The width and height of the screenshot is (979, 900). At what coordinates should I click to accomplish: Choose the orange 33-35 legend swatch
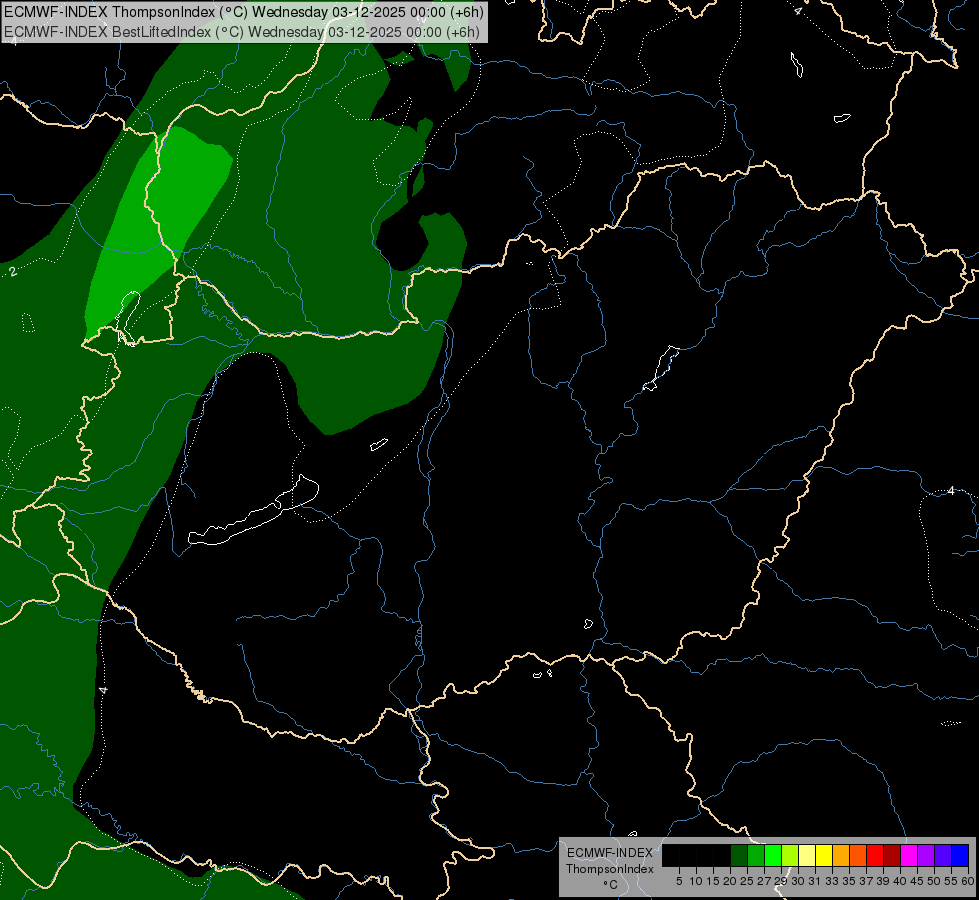click(x=840, y=855)
